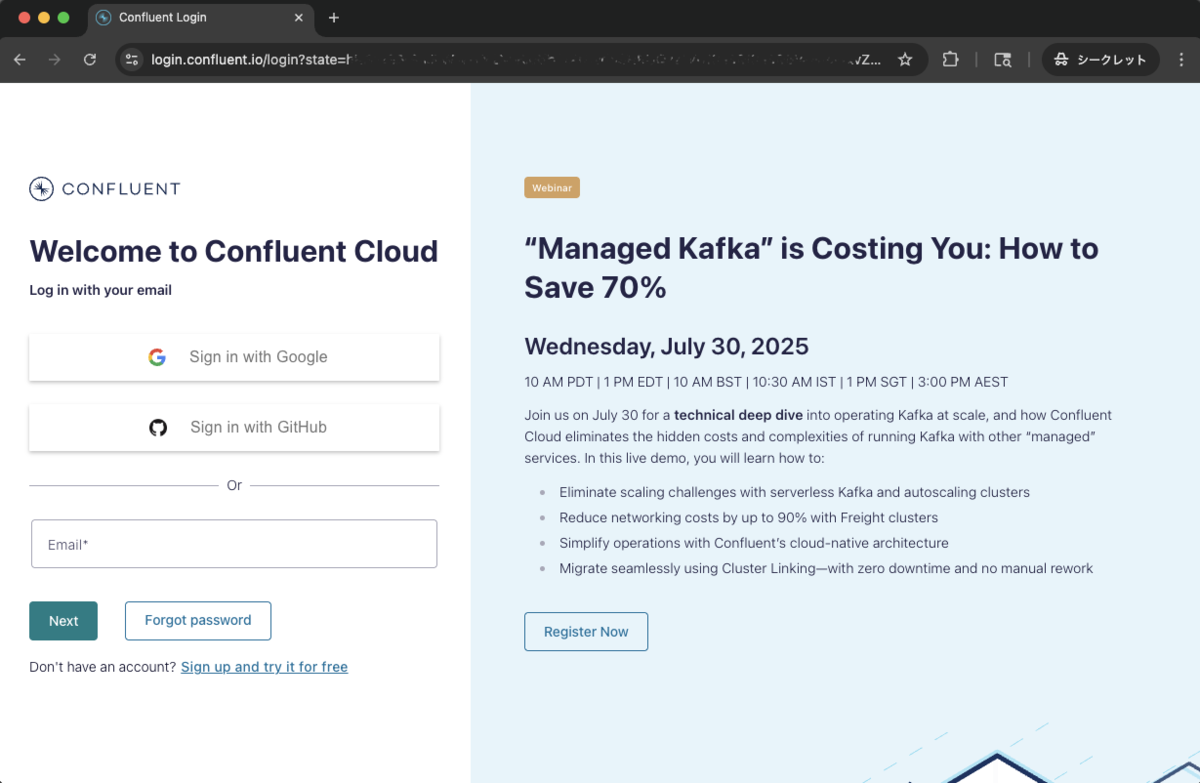The width and height of the screenshot is (1200, 783).
Task: Close the Confluent Login tab
Action: point(299,18)
